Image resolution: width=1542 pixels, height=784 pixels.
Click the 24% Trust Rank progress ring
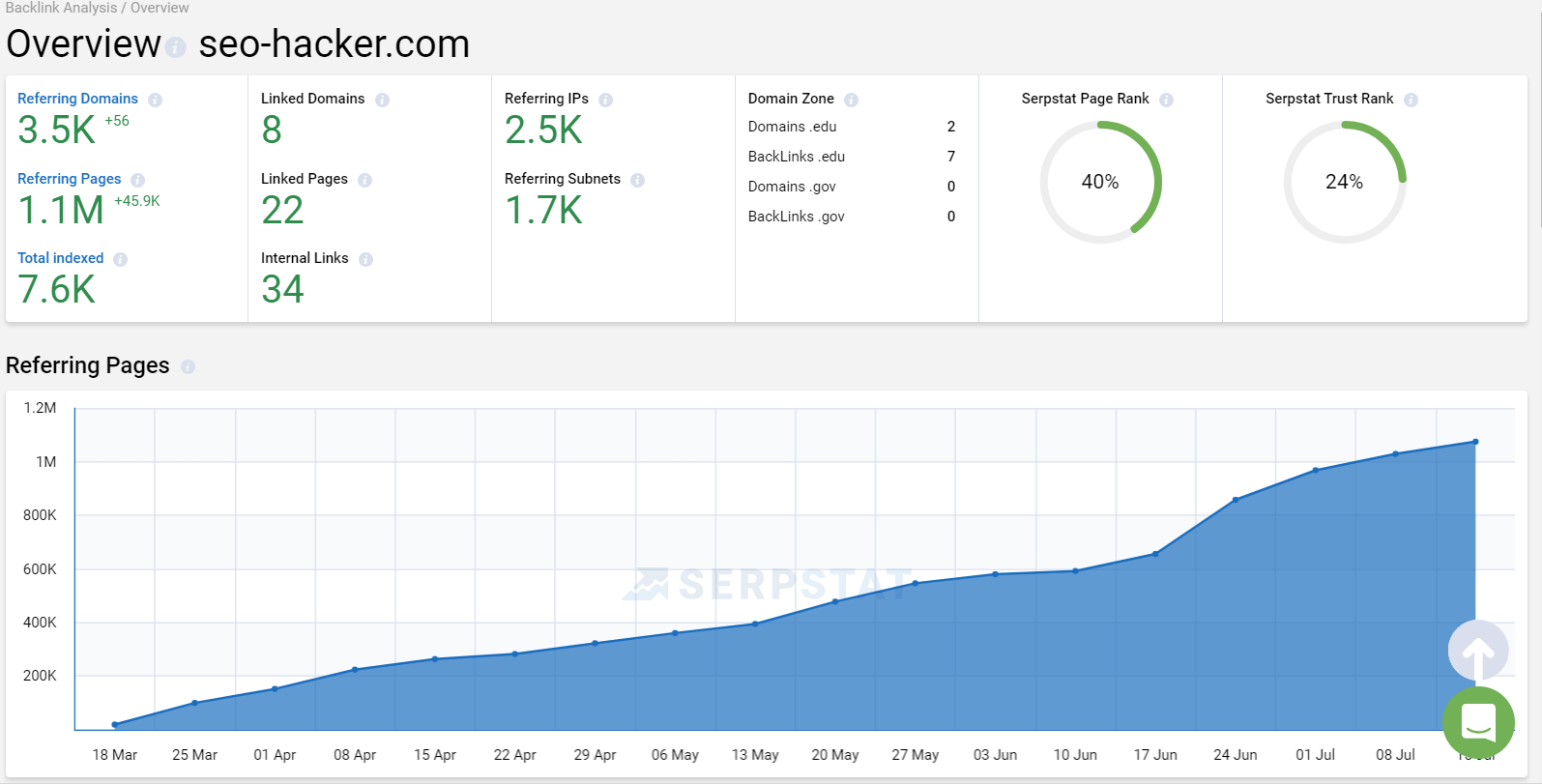click(x=1344, y=182)
